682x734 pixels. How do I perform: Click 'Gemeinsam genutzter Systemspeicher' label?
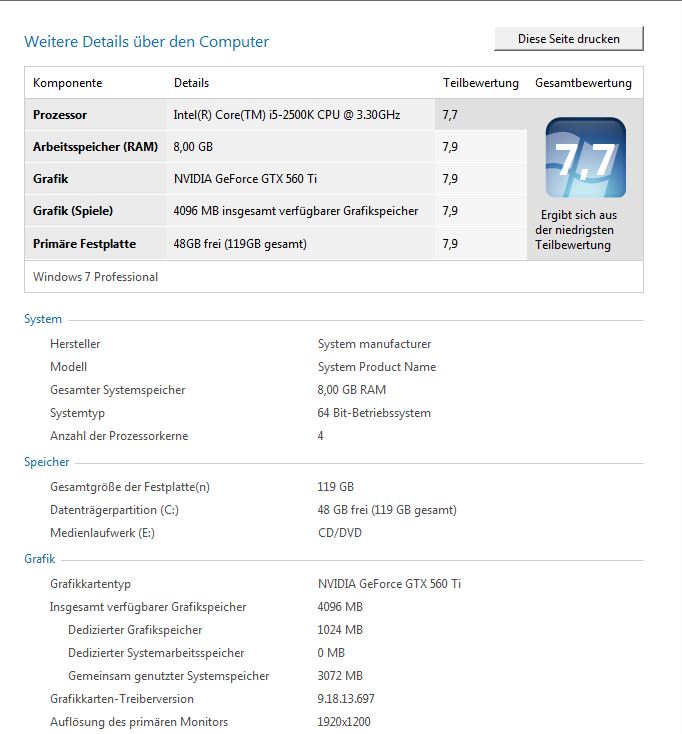click(169, 676)
